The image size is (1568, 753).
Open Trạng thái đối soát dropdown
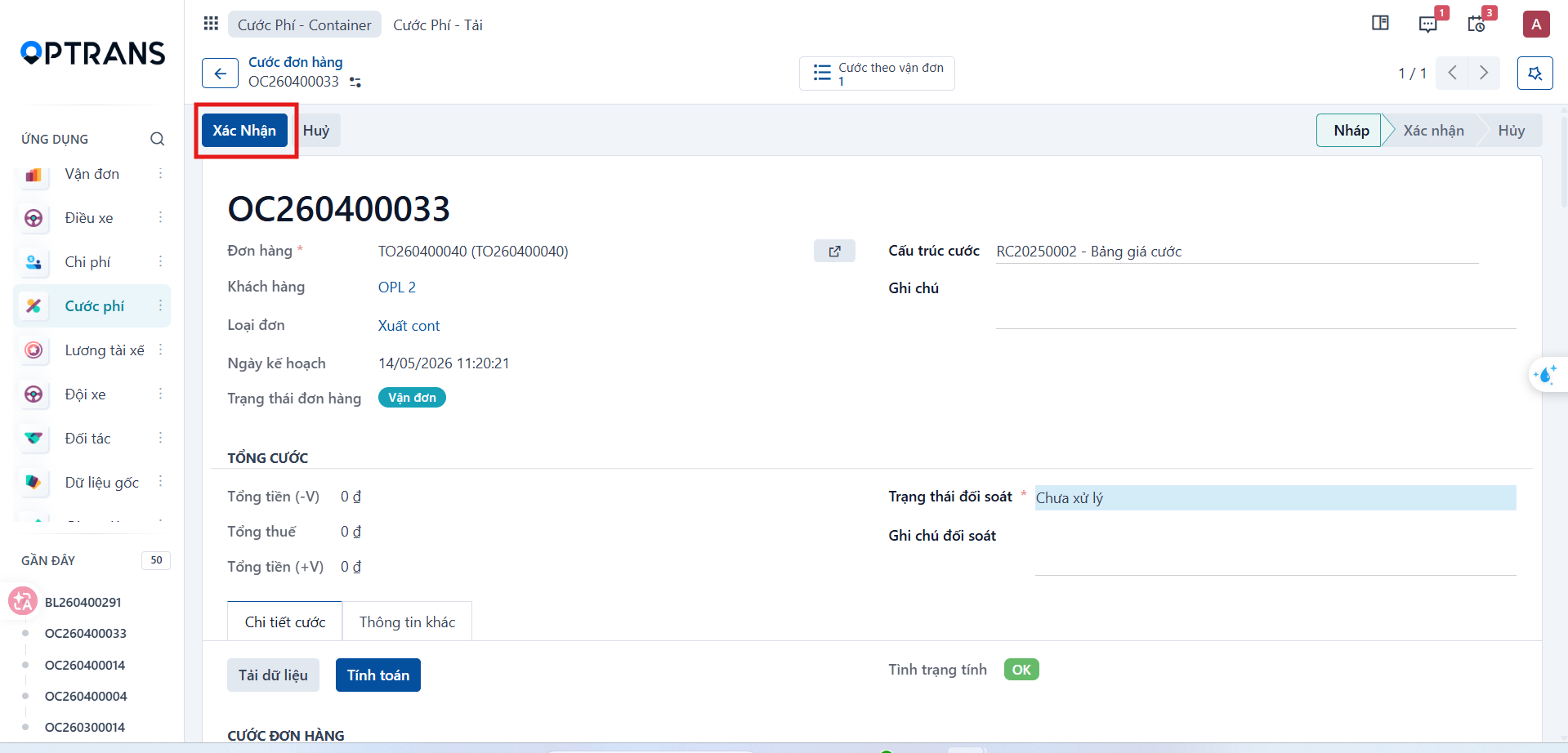(x=1275, y=498)
